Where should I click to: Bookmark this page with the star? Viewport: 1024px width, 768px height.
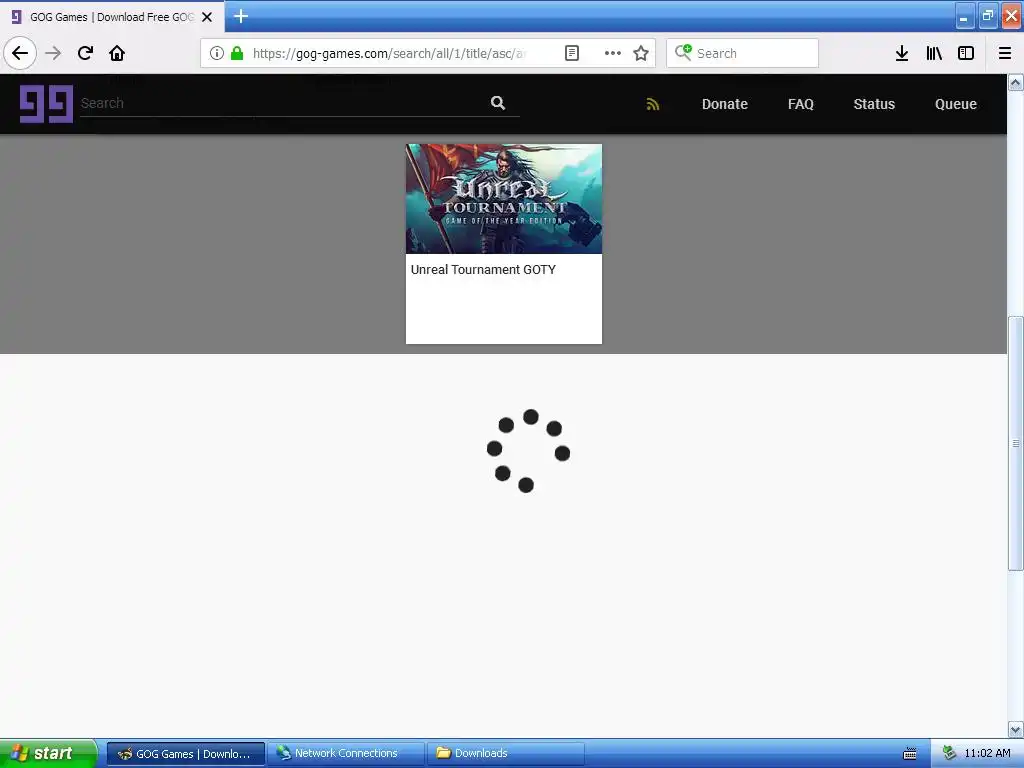point(641,53)
